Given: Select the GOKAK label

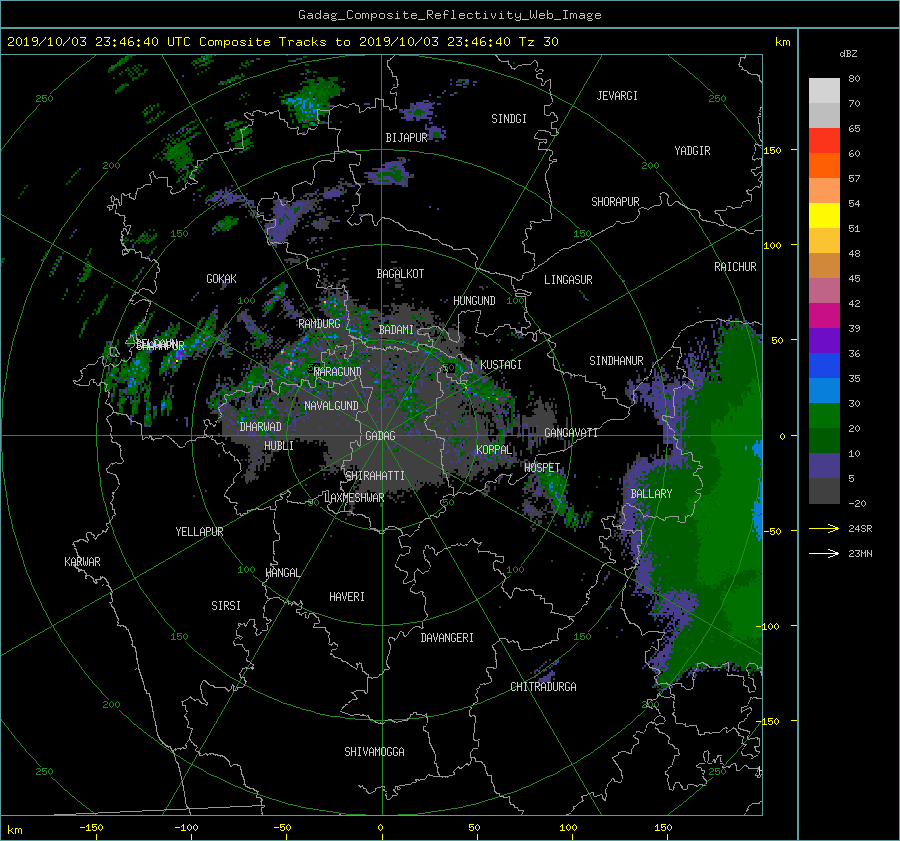Looking at the screenshot, I should pyautogui.click(x=222, y=279).
